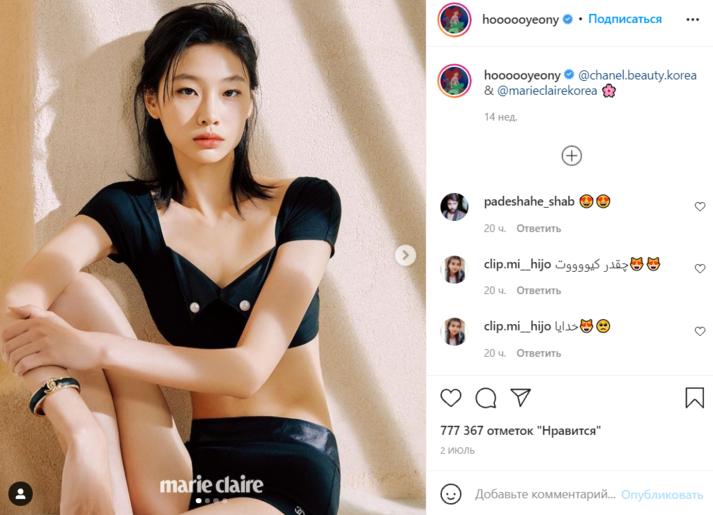Open emoji picker smiley icon
Viewport: 713px width, 515px height.
point(451,494)
